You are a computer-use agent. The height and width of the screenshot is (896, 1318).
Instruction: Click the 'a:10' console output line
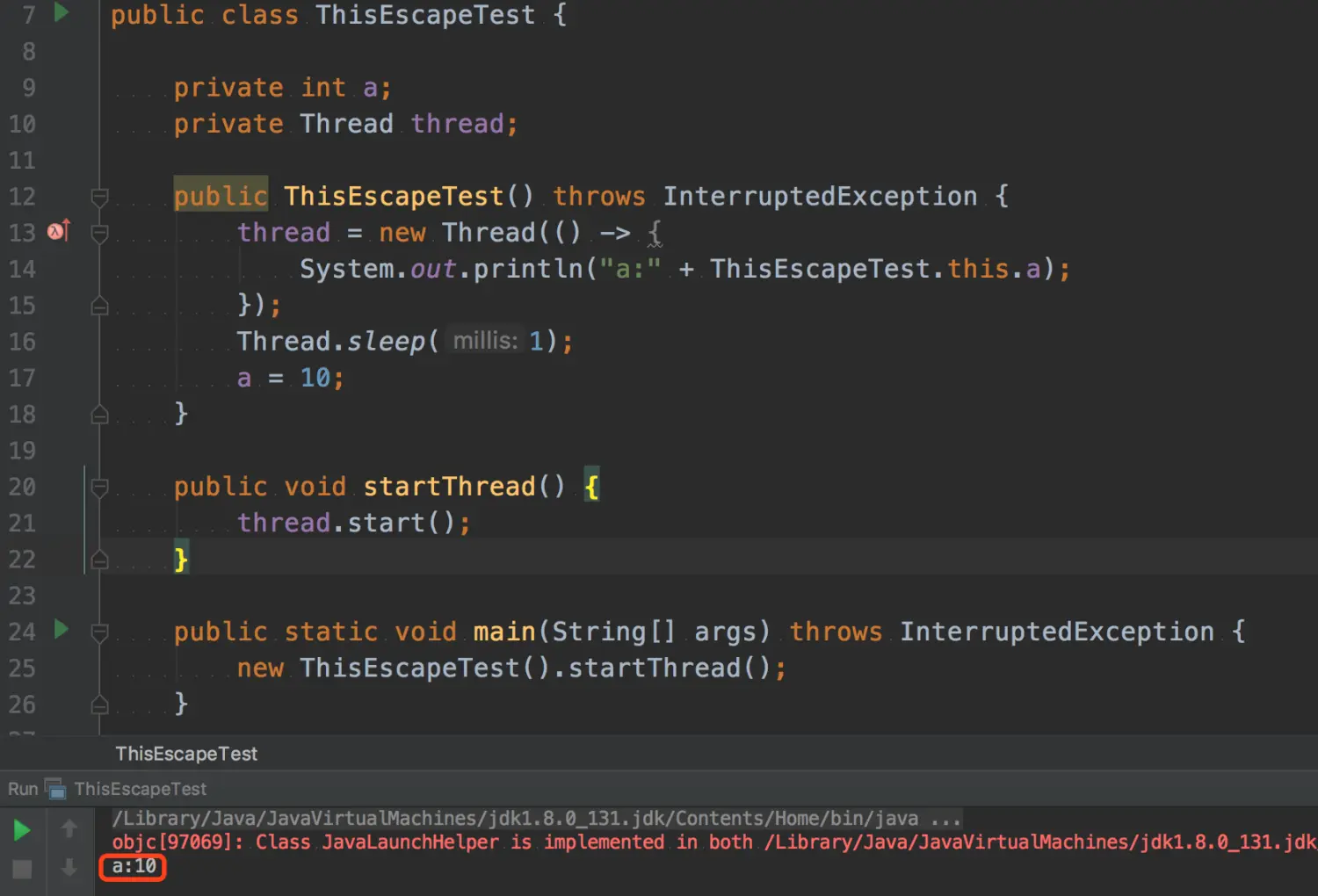[134, 866]
